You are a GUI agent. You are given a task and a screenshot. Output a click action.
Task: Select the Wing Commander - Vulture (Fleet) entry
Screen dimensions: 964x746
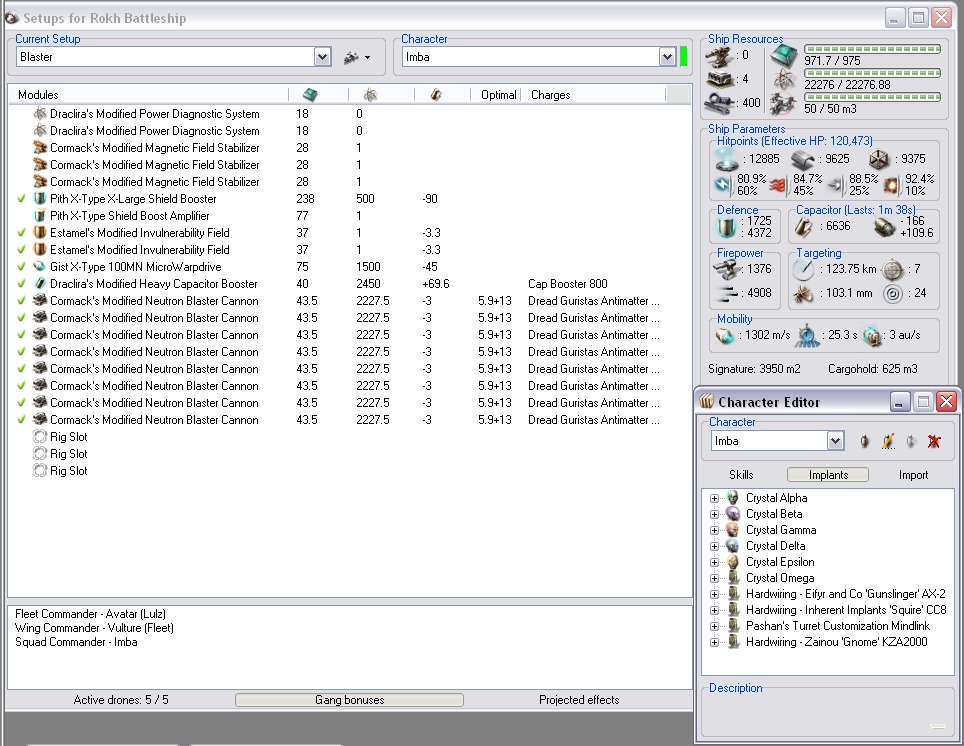coord(94,628)
